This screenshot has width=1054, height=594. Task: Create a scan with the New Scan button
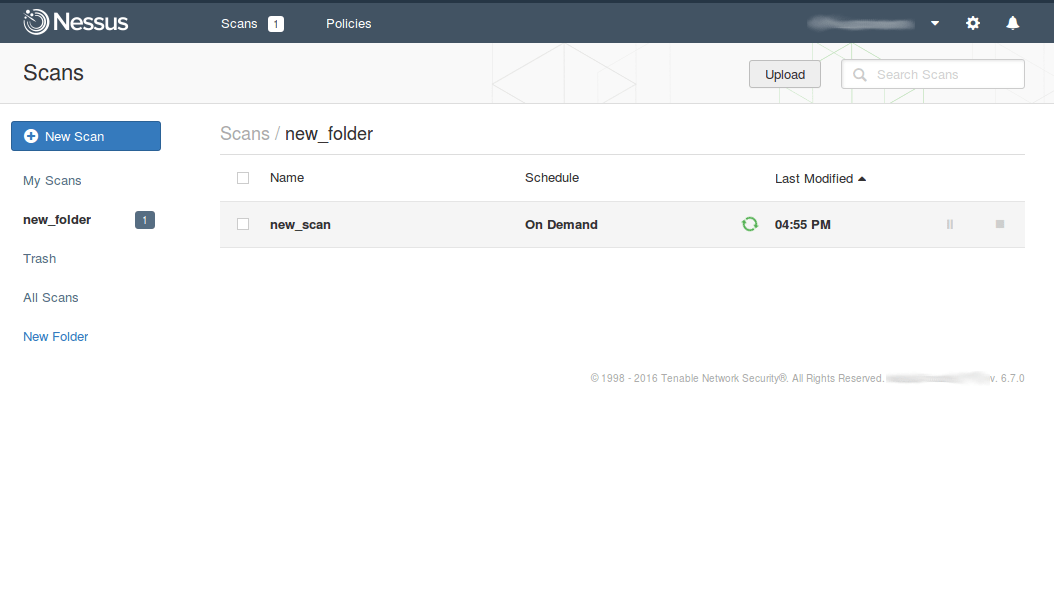[x=85, y=136]
